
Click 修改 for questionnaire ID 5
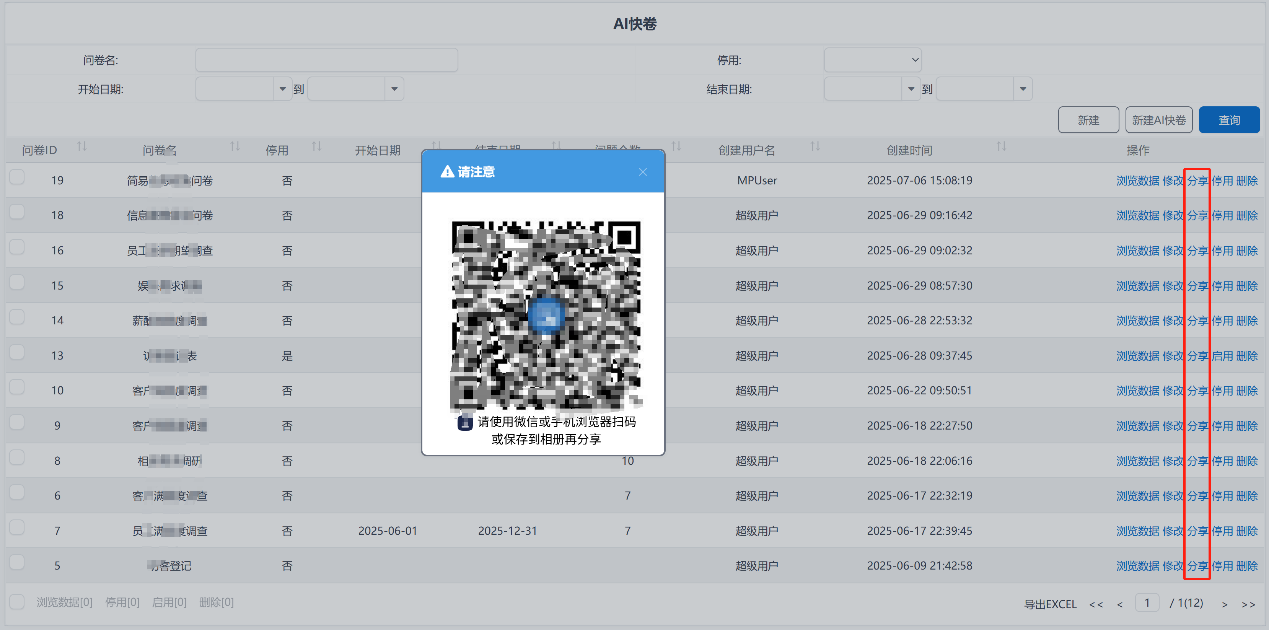(x=1174, y=566)
